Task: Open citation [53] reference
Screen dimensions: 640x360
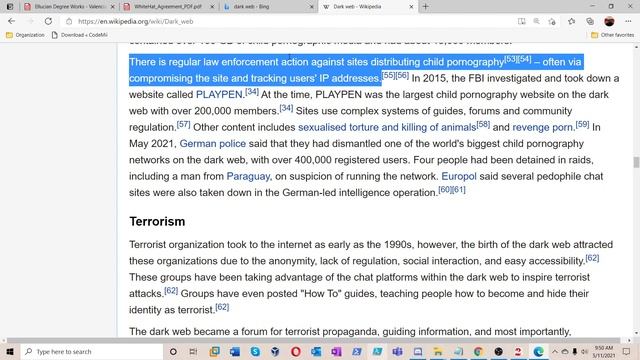Action: (x=511, y=59)
